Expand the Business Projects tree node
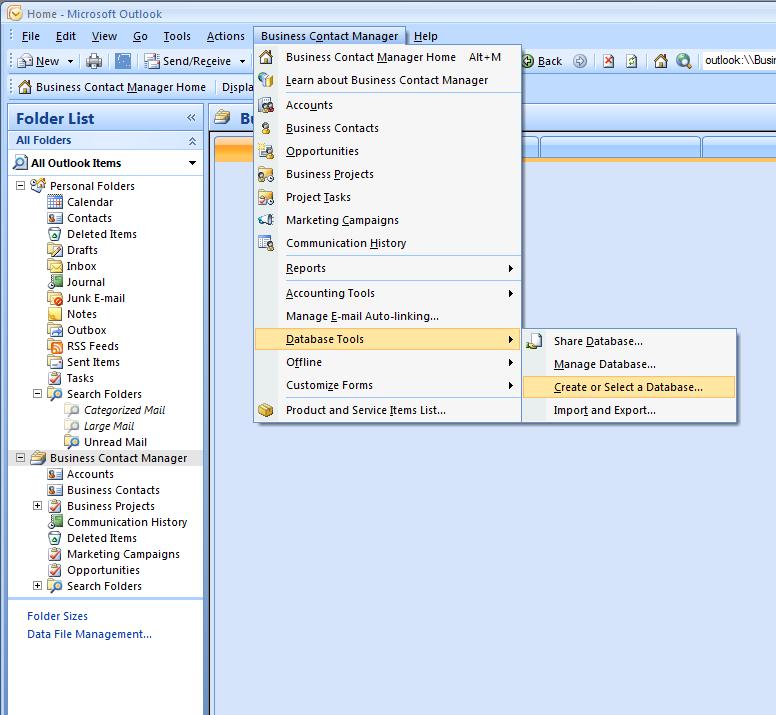The height and width of the screenshot is (715, 776). click(38, 506)
